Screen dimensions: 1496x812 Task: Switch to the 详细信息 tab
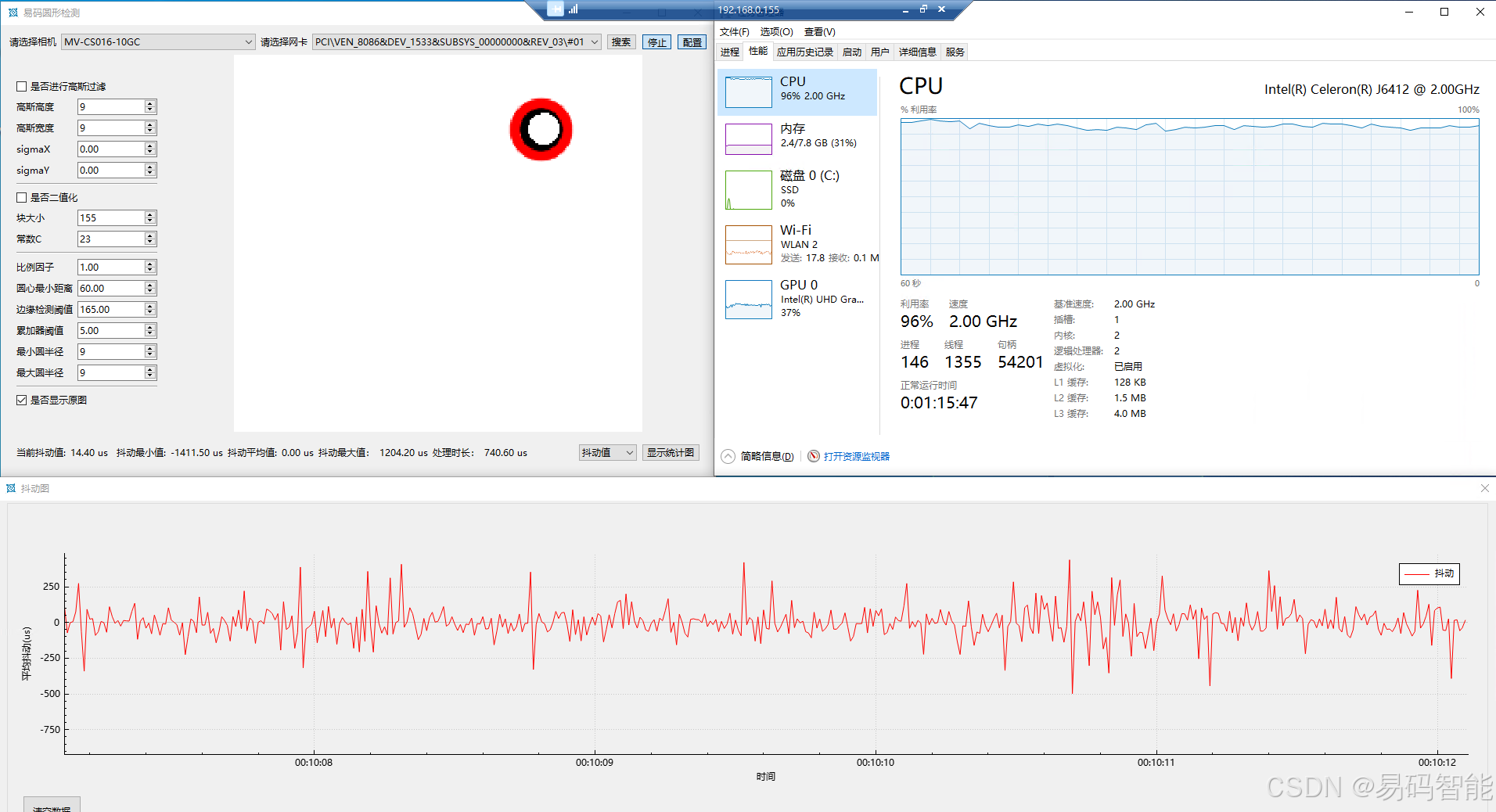pyautogui.click(x=917, y=52)
